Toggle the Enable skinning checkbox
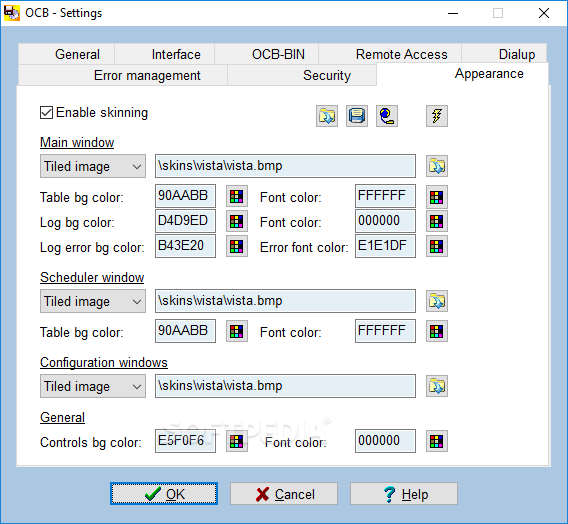The image size is (568, 524). coord(46,113)
